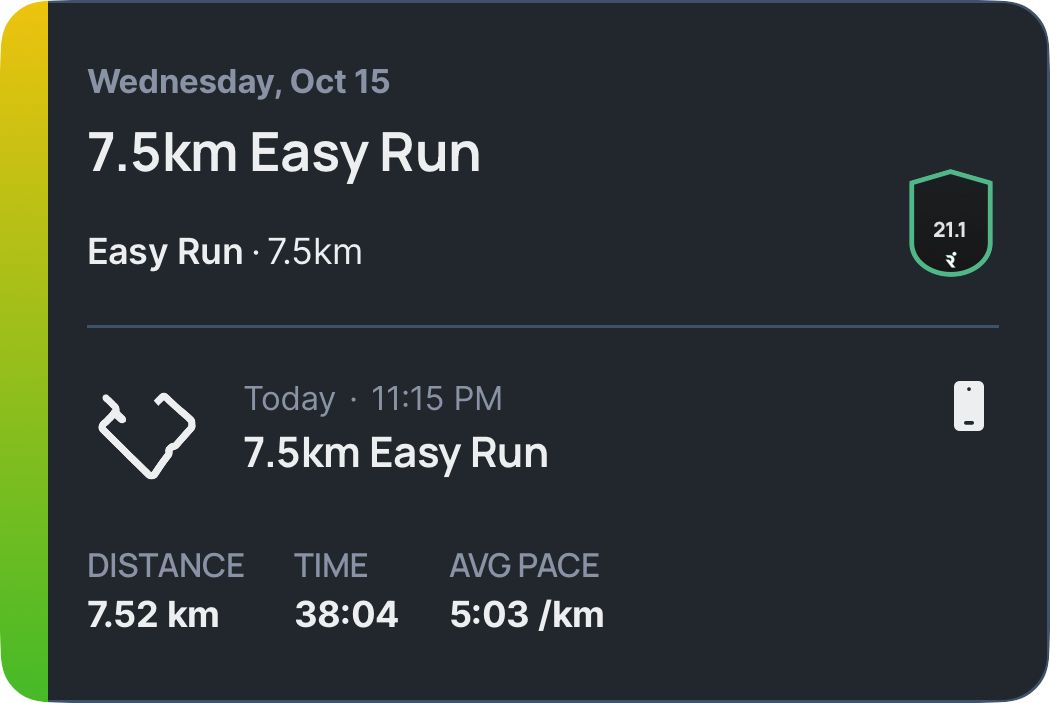Viewport: 1050px width, 703px height.
Task: Click the 21.1 number in the shield badge
Action: coord(949,230)
